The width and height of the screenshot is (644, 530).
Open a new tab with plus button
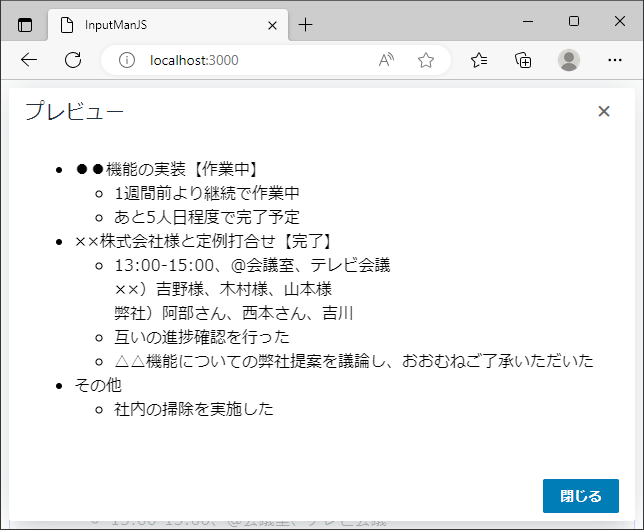306,25
